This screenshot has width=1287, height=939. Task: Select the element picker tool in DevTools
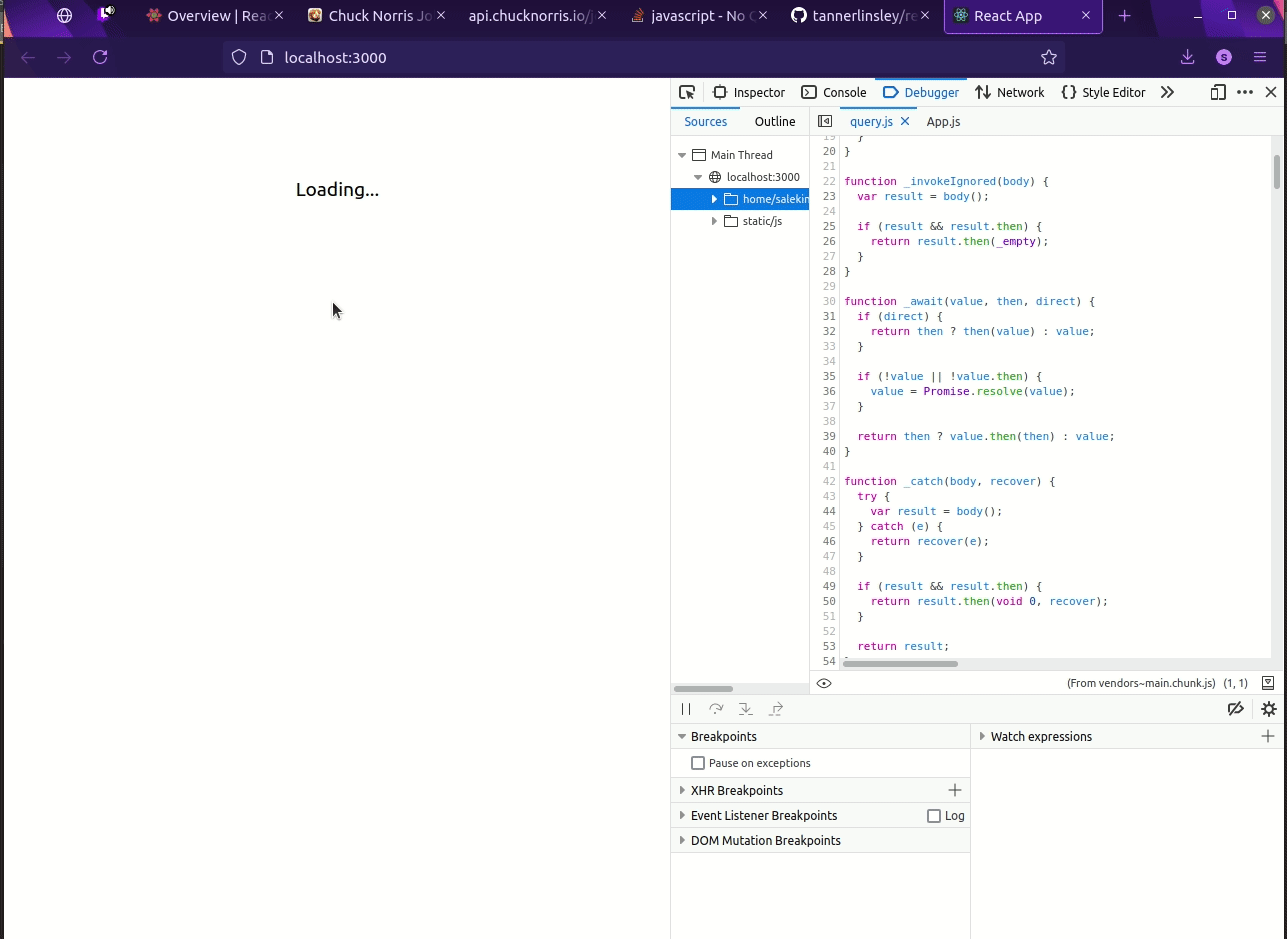(687, 92)
